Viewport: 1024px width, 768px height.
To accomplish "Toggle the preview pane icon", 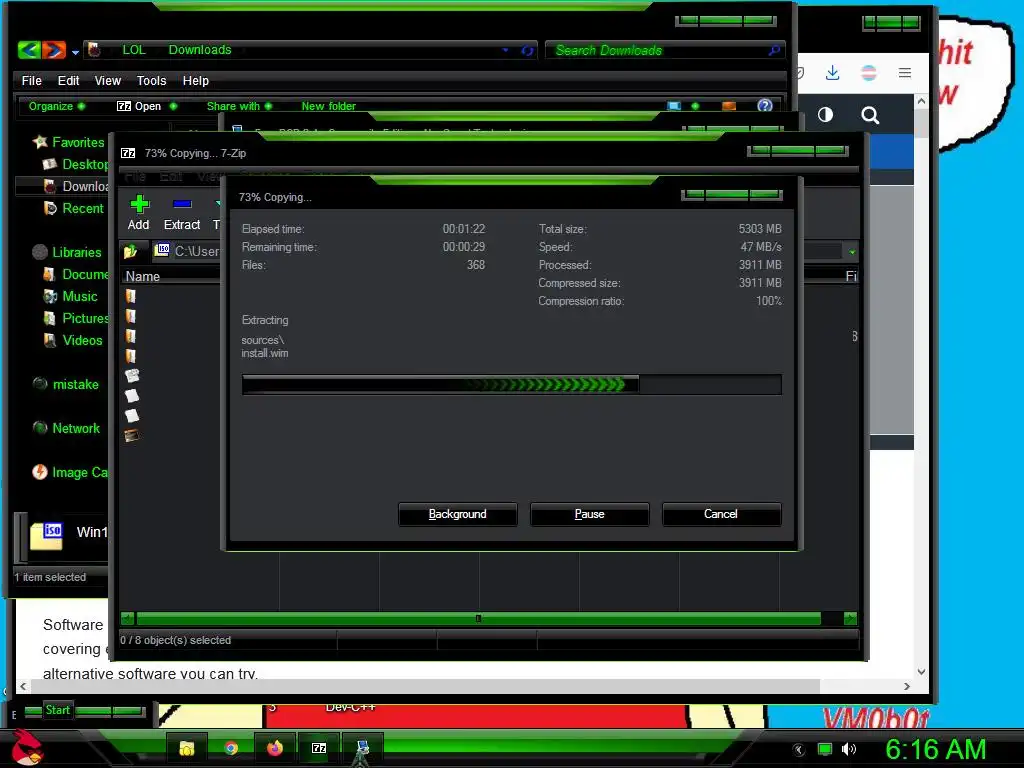I will tap(729, 106).
